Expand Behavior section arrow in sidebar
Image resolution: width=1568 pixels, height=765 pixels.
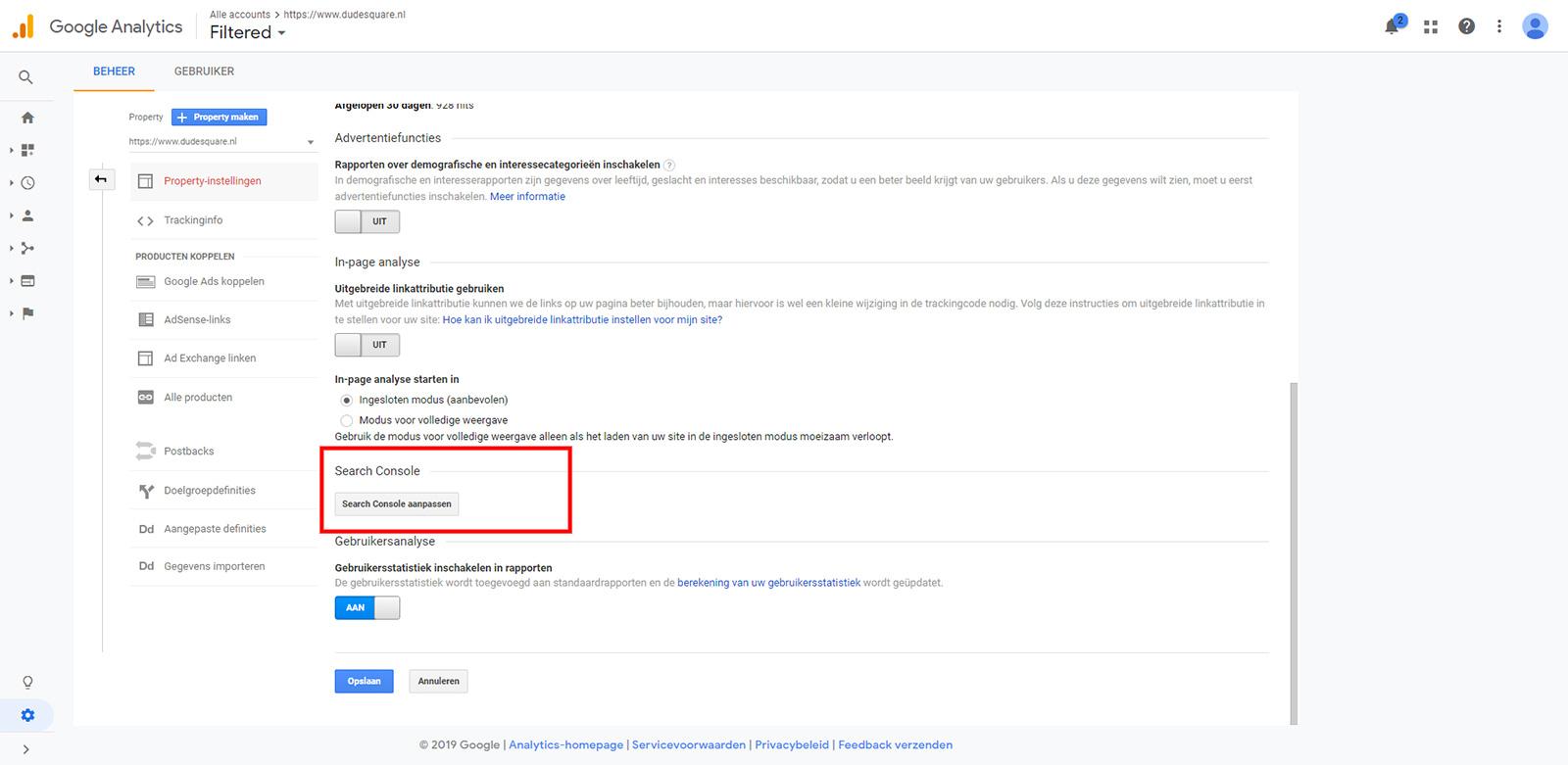tap(11, 281)
